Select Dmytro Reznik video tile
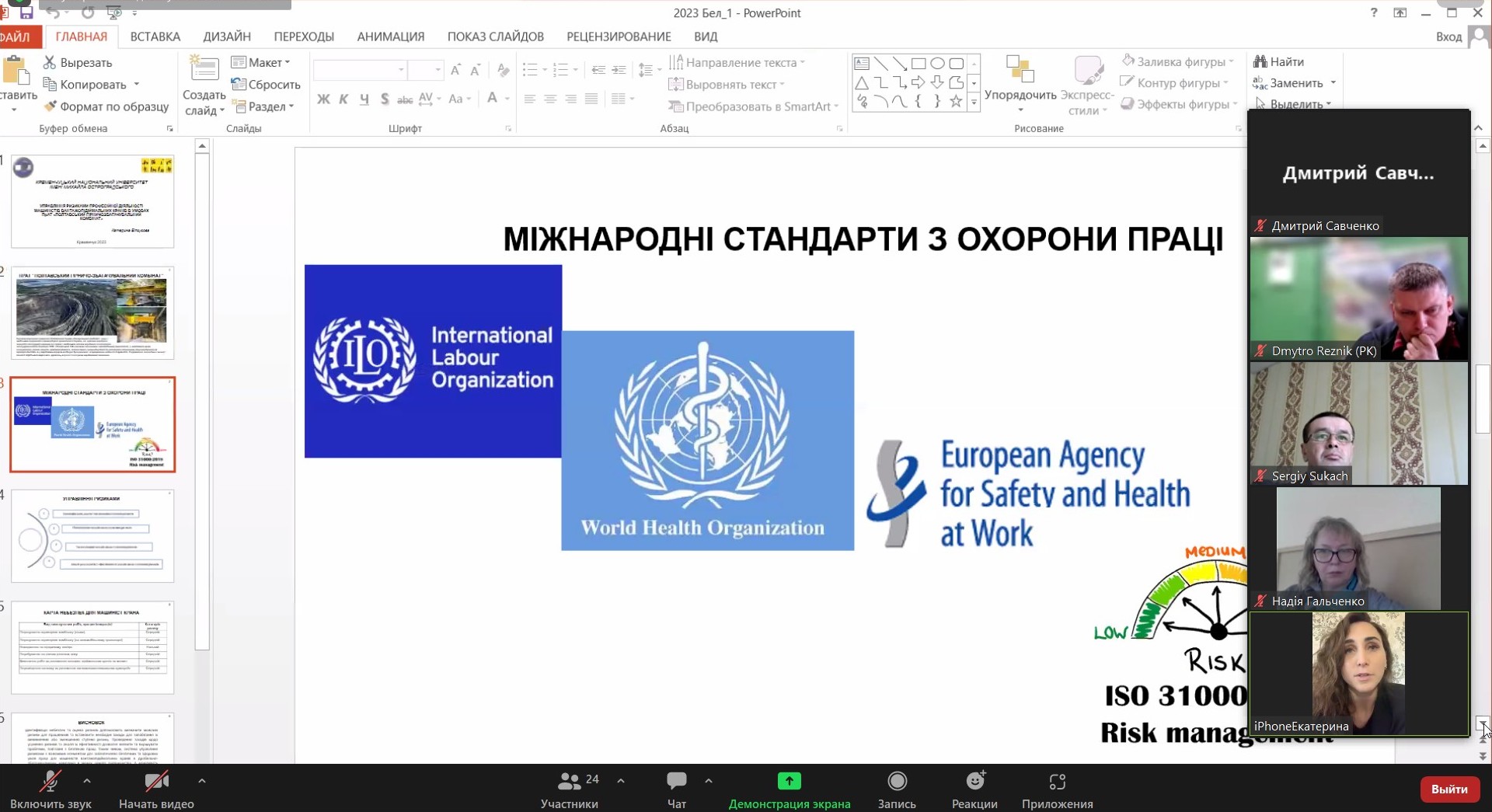The width and height of the screenshot is (1492, 812). tap(1358, 298)
